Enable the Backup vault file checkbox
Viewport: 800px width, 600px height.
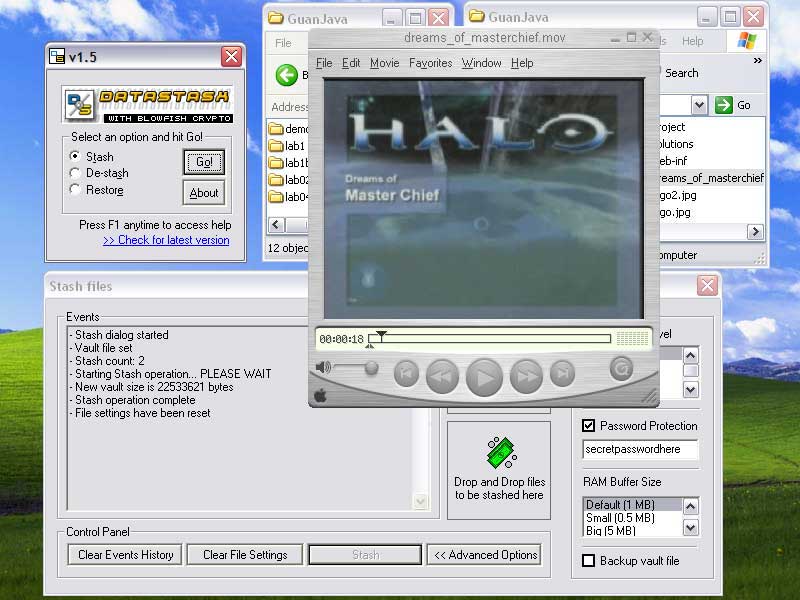click(589, 561)
